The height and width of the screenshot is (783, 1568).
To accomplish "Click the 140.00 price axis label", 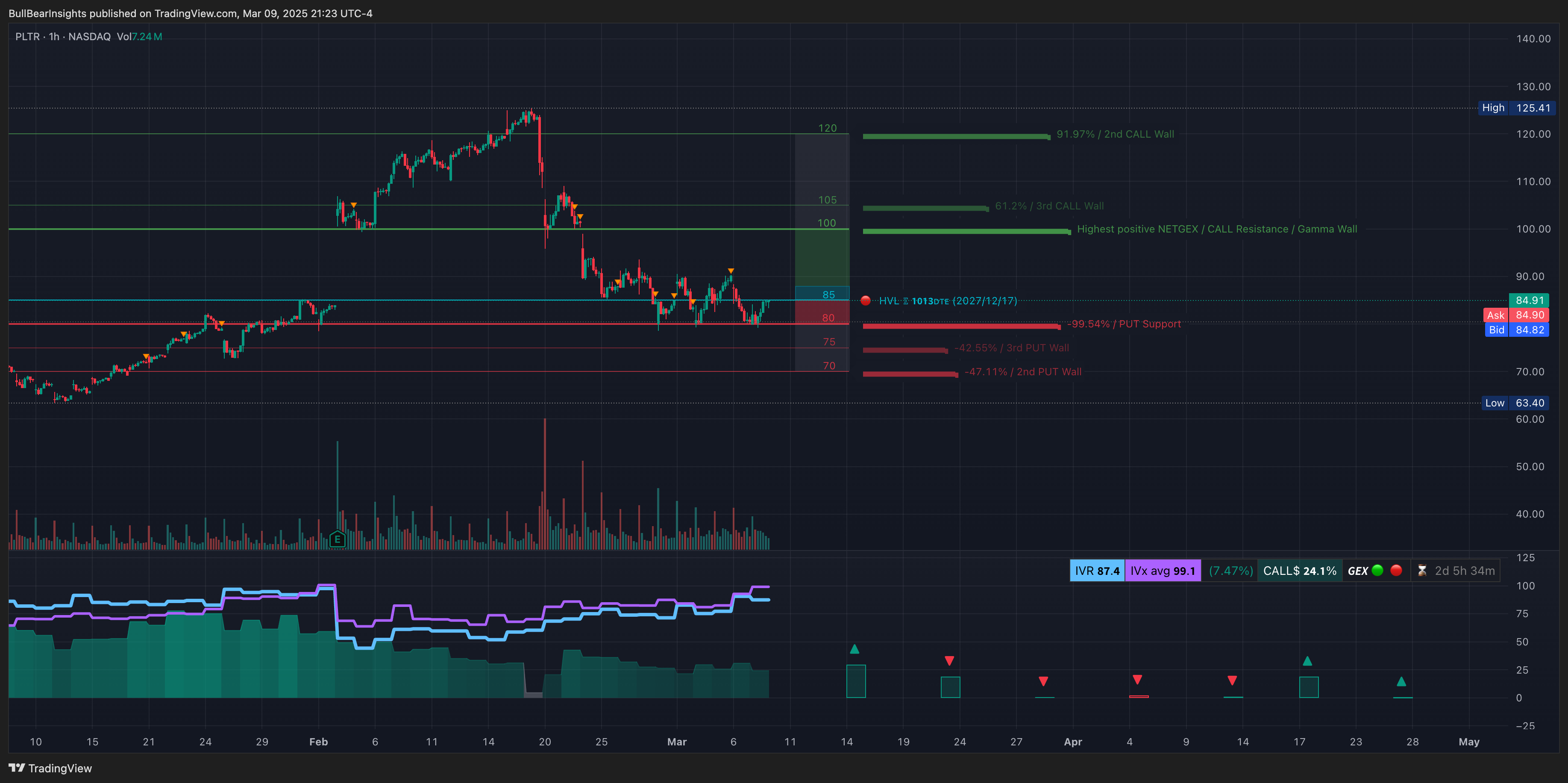I will coord(1533,38).
